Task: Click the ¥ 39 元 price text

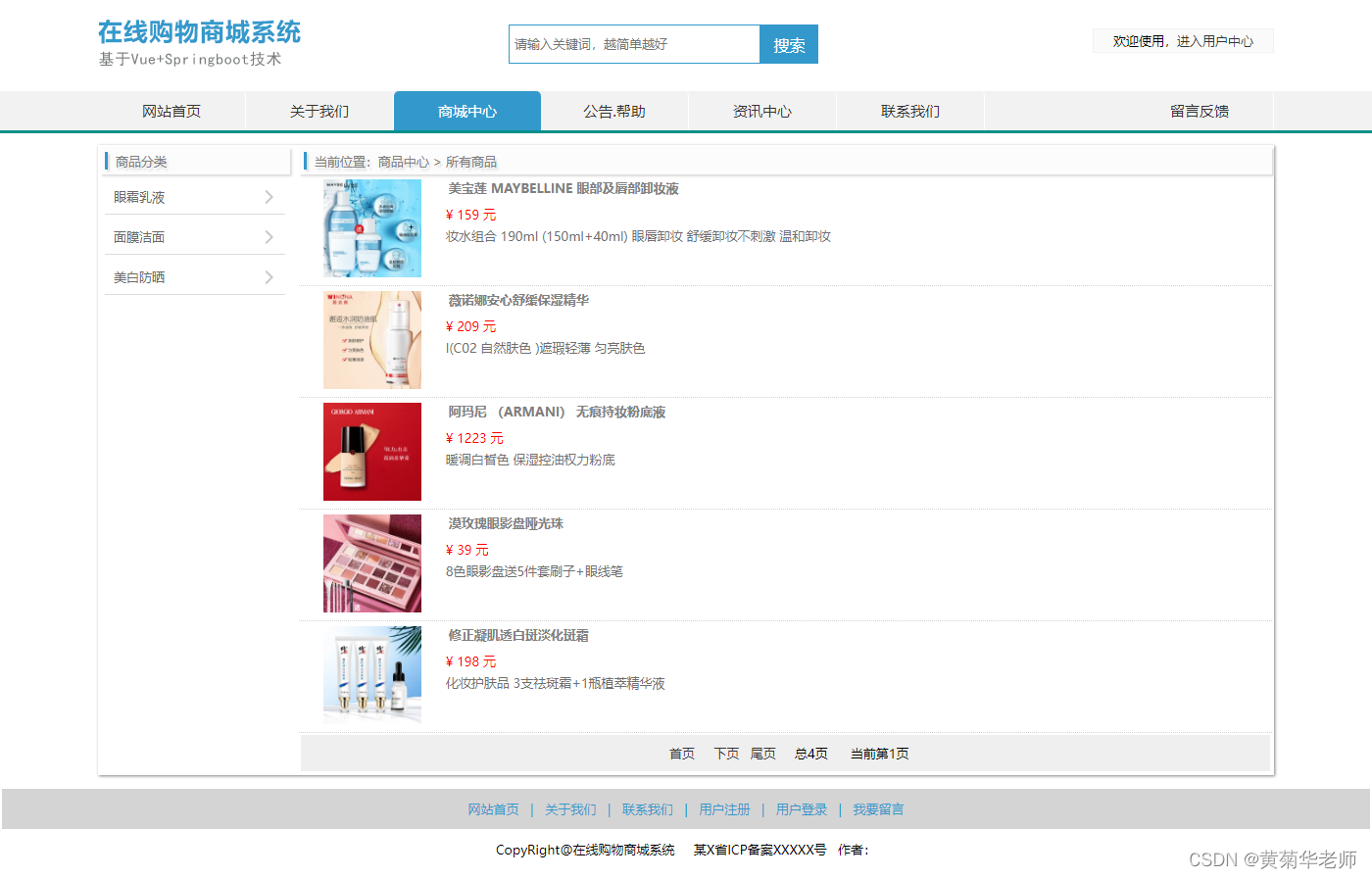Action: (x=467, y=550)
